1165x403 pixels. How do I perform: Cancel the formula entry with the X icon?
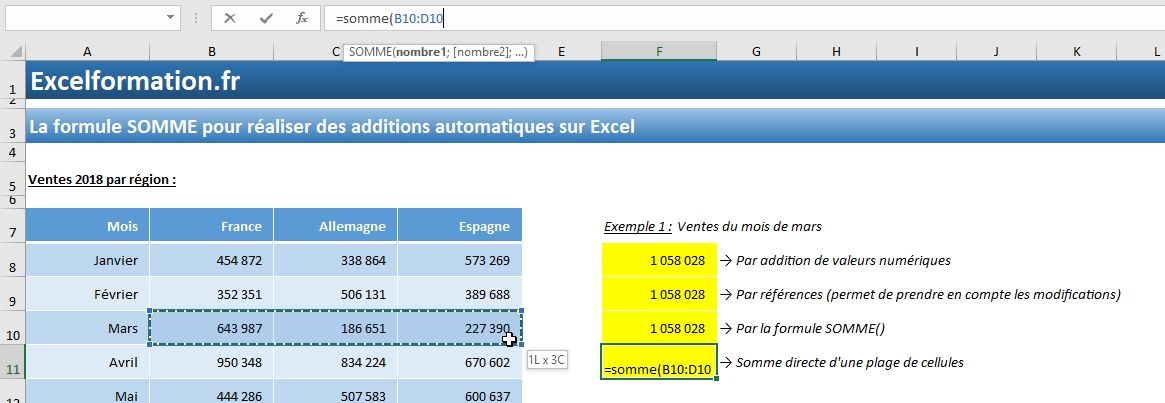point(230,19)
